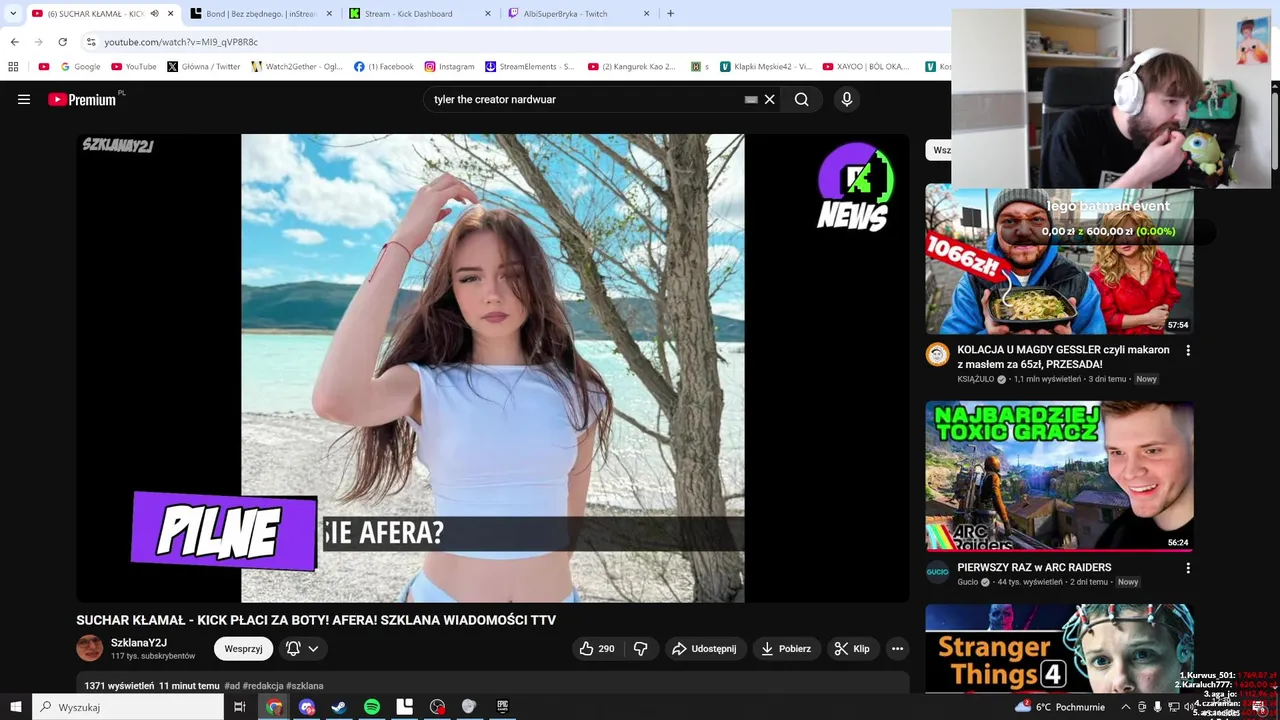
Task: Open Epic Games Launcher from taskbar
Action: 502,707
